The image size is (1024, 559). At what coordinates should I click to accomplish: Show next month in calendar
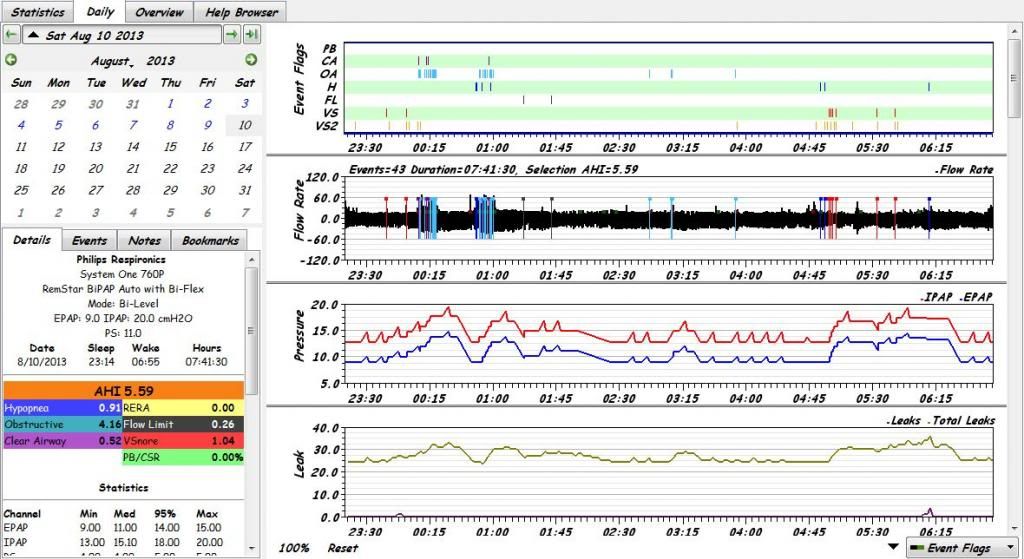pyautogui.click(x=251, y=61)
